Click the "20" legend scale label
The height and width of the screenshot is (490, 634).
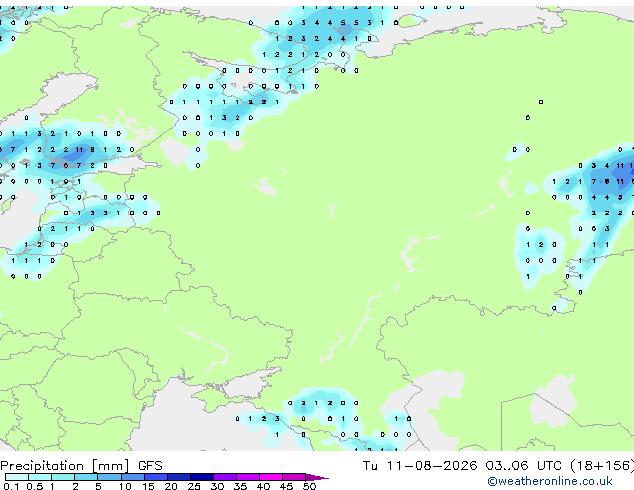171,486
